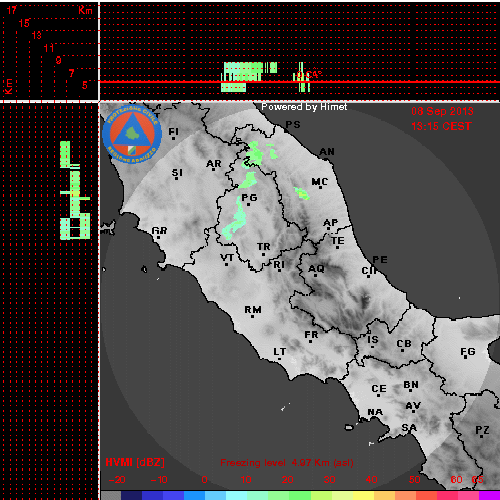Click the 'PG' city label on the map
Image resolution: width=500 pixels, height=500 pixels.
point(249,198)
